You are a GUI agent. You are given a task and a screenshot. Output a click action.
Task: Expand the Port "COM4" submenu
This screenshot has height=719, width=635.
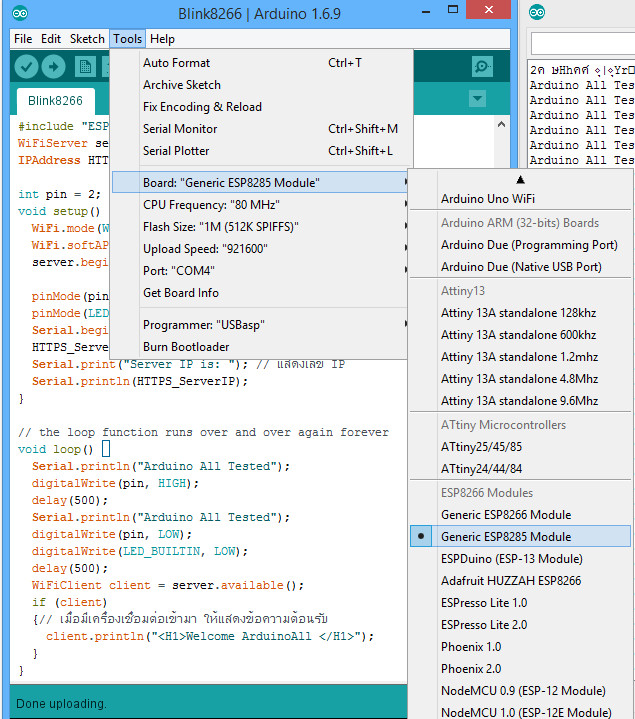coord(260,271)
